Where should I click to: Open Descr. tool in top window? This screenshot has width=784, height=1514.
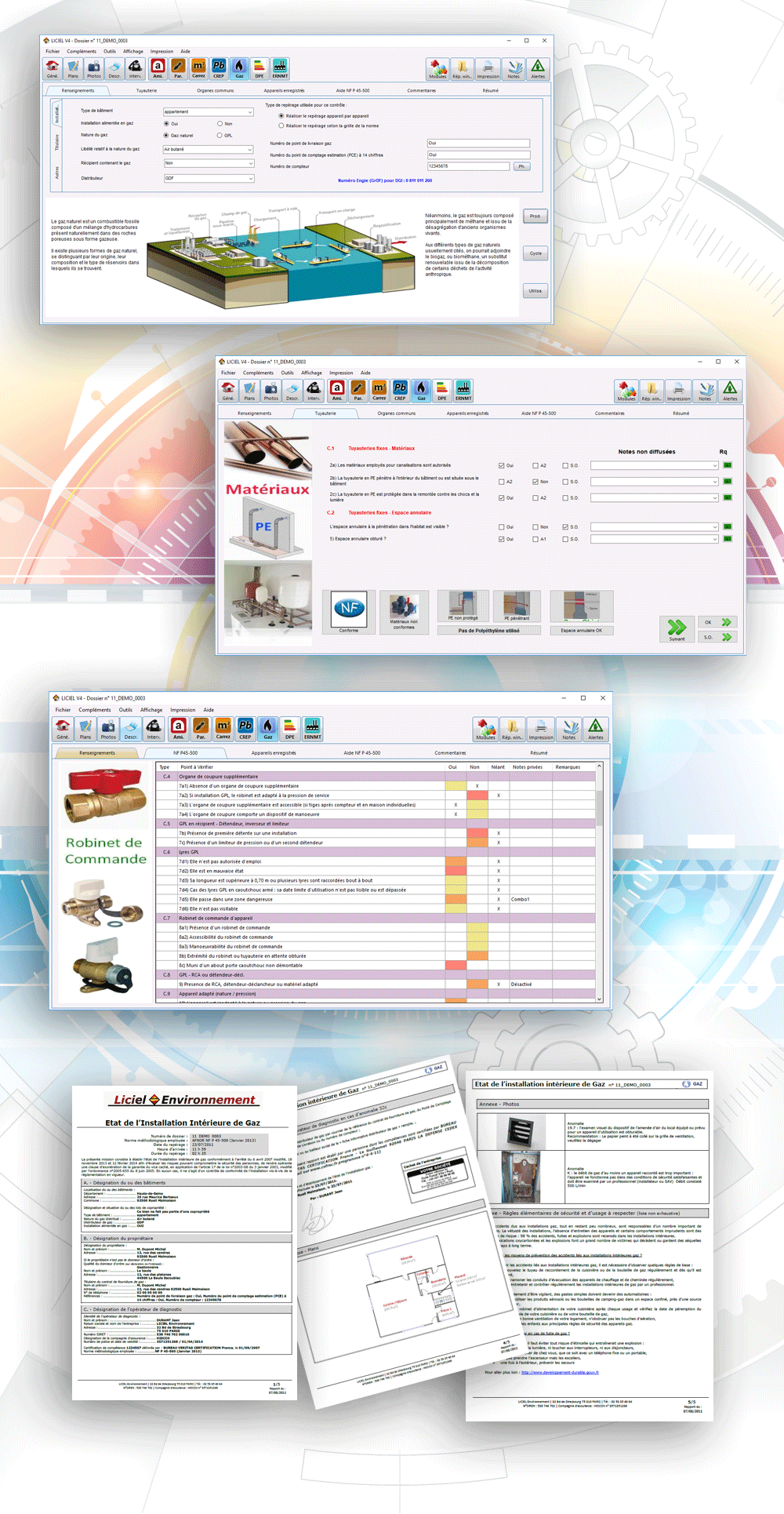point(114,69)
